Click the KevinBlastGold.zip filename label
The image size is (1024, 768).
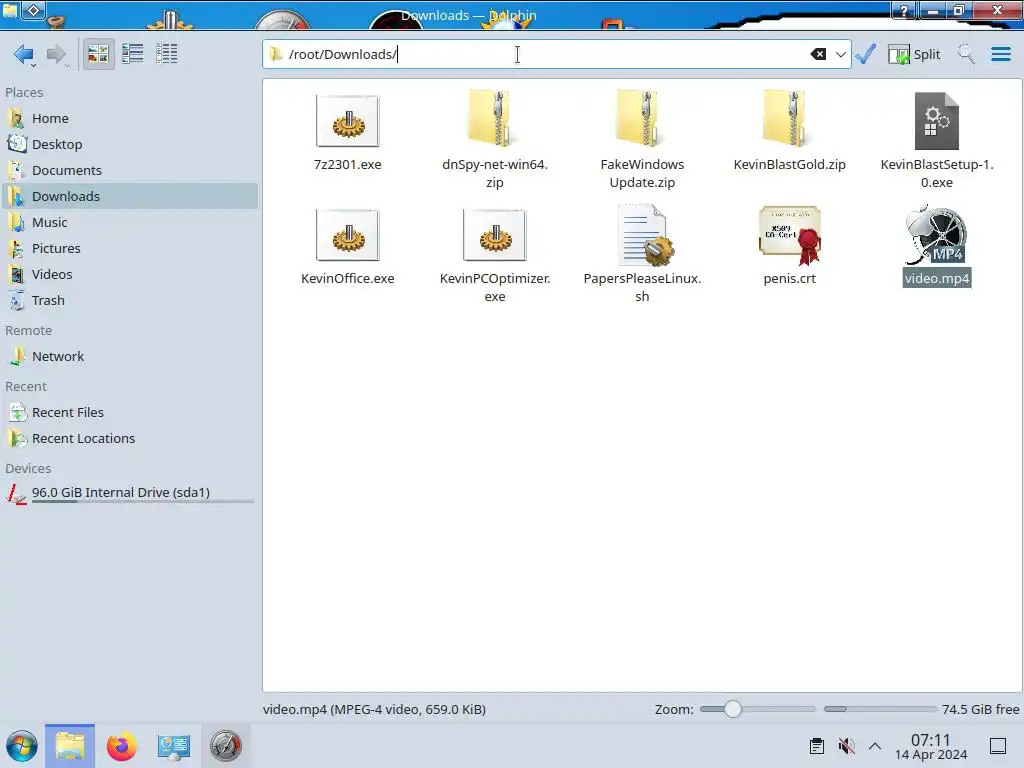[789, 165]
